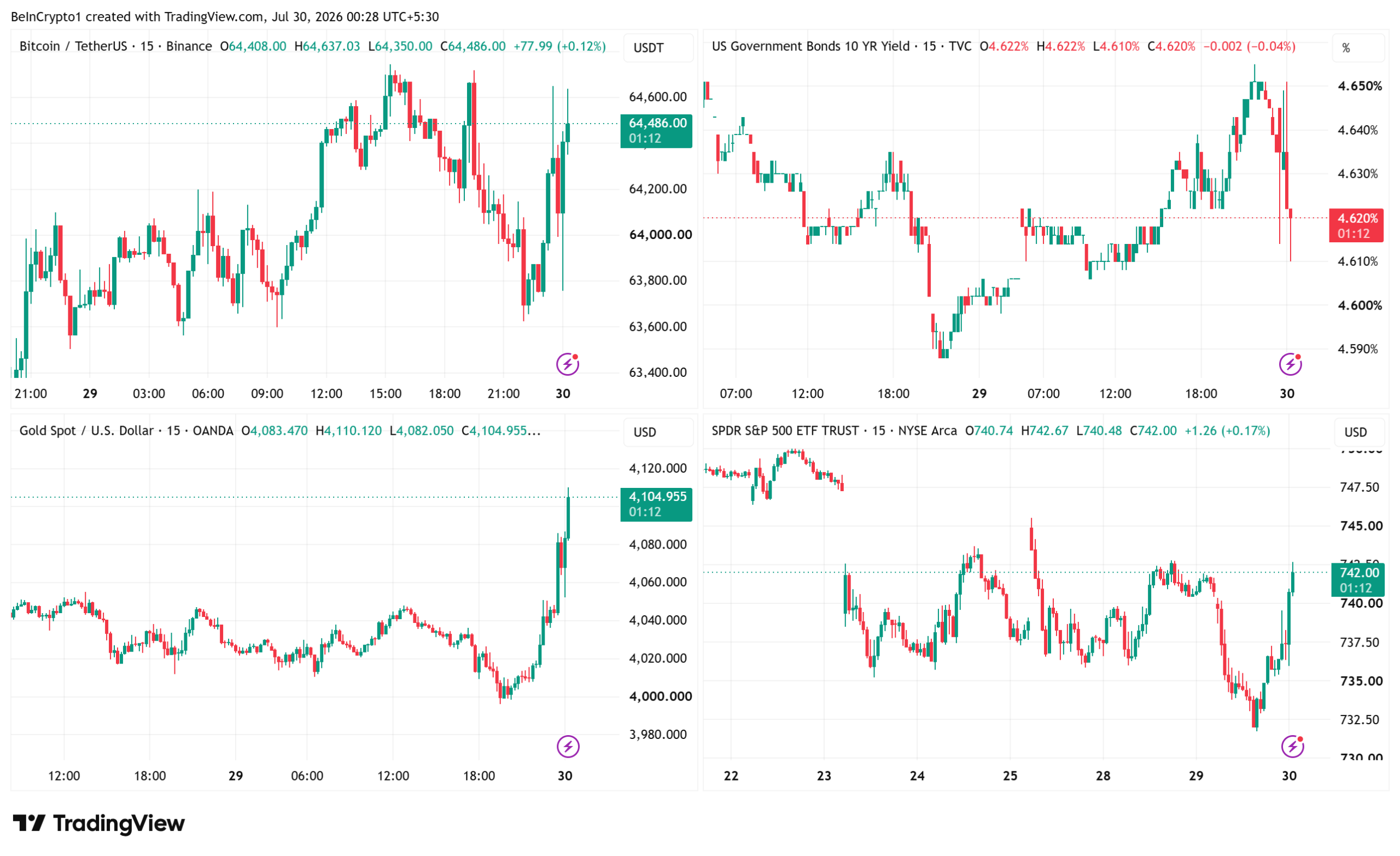Click the 4,120.000 gold axis label
Viewport: 1400px width, 856px height.
coord(658,468)
